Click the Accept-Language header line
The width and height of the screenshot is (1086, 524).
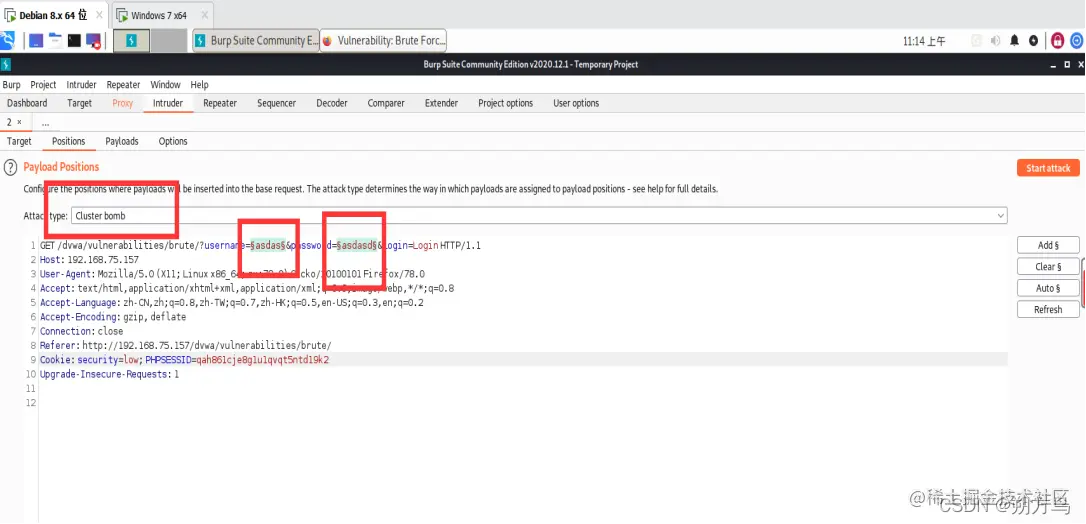[231, 302]
